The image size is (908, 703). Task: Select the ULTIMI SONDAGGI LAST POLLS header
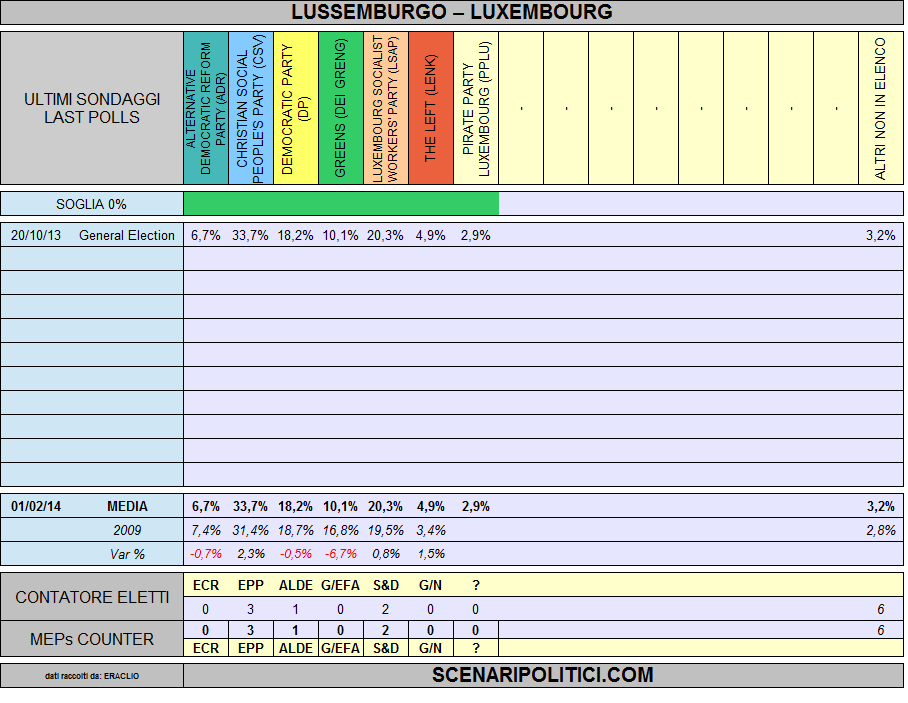(92, 108)
